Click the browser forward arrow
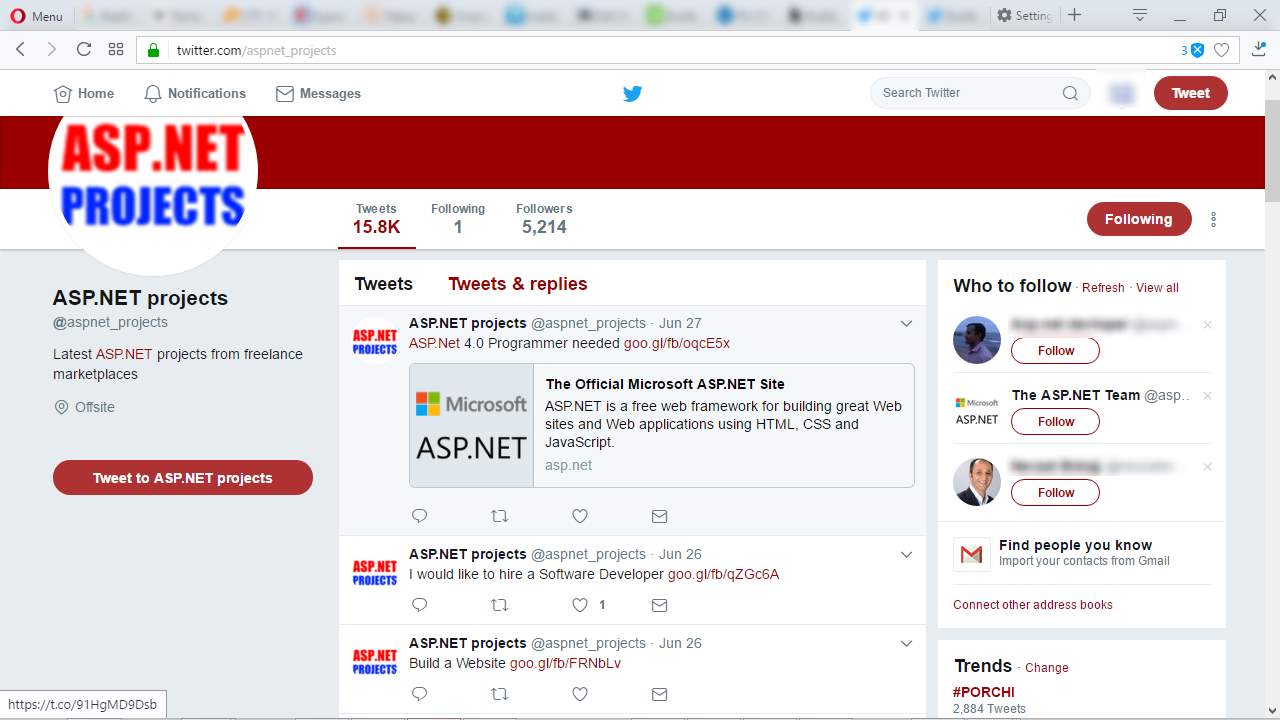Viewport: 1280px width, 720px height. [51, 49]
